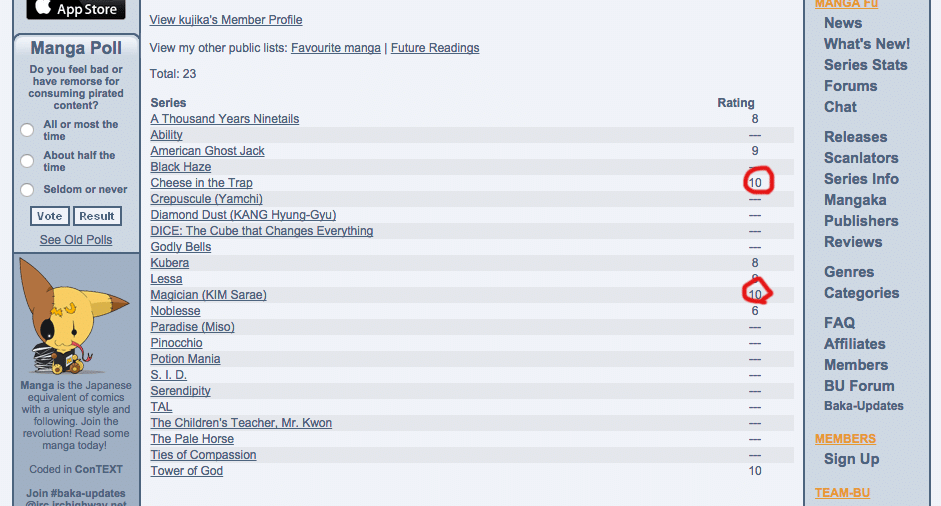Go to the Future Readings list
941x506 pixels.
[x=435, y=48]
